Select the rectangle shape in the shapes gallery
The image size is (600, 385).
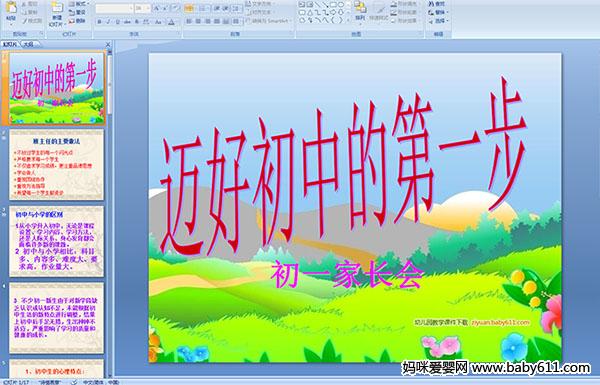pos(333,4)
